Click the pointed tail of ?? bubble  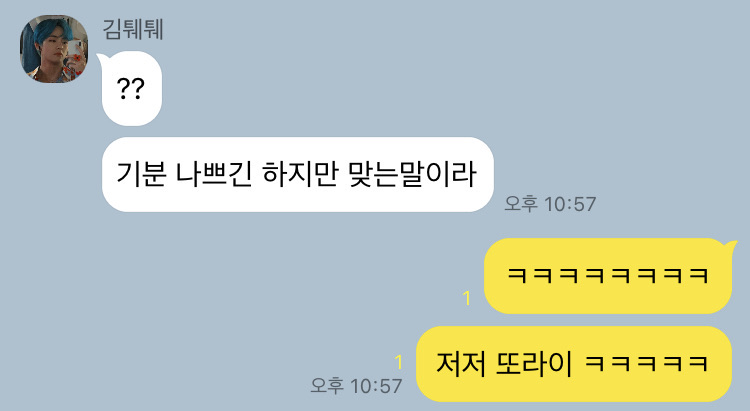click(101, 59)
